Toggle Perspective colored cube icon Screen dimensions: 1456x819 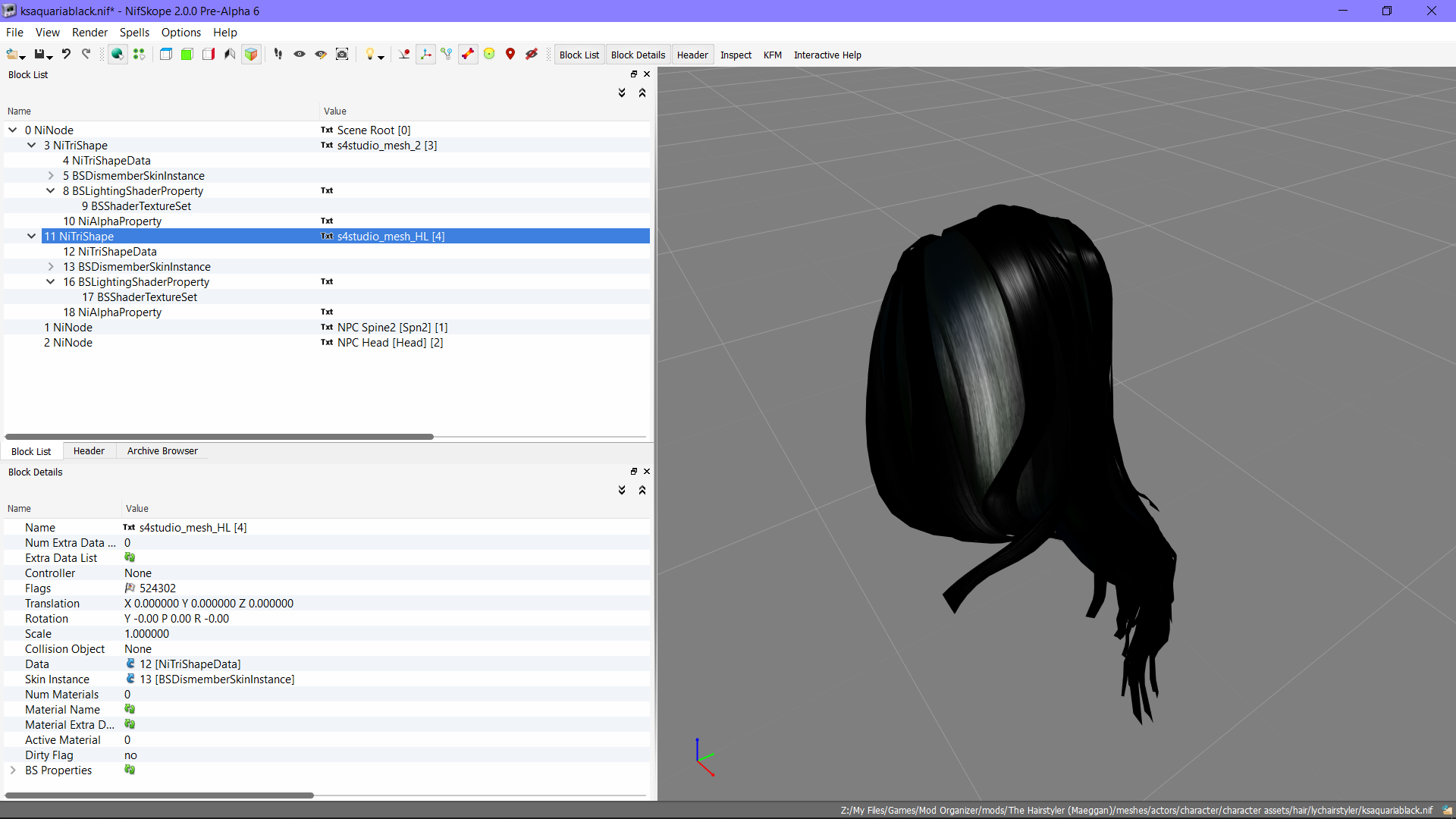[251, 54]
